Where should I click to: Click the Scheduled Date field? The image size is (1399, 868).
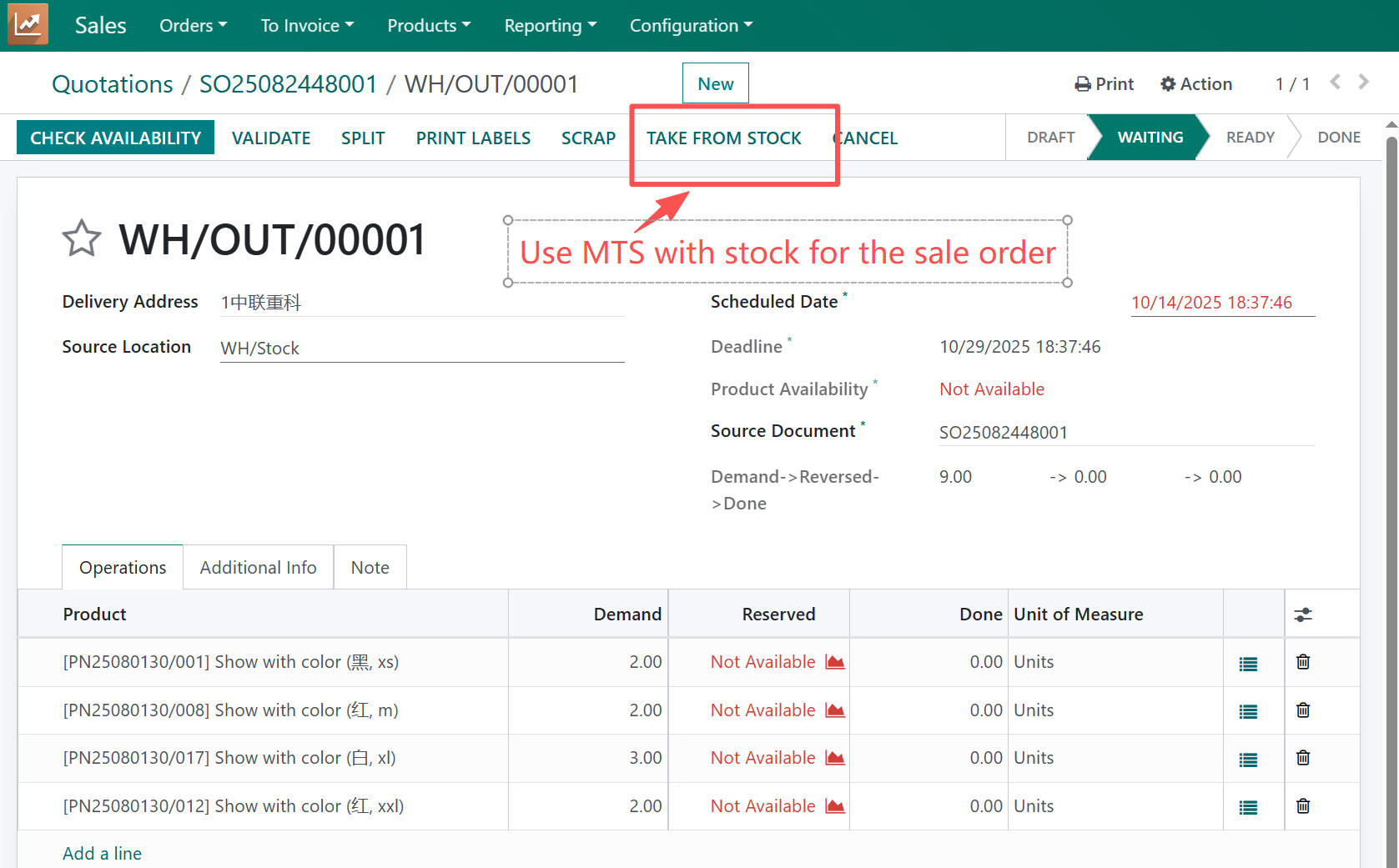(1221, 303)
